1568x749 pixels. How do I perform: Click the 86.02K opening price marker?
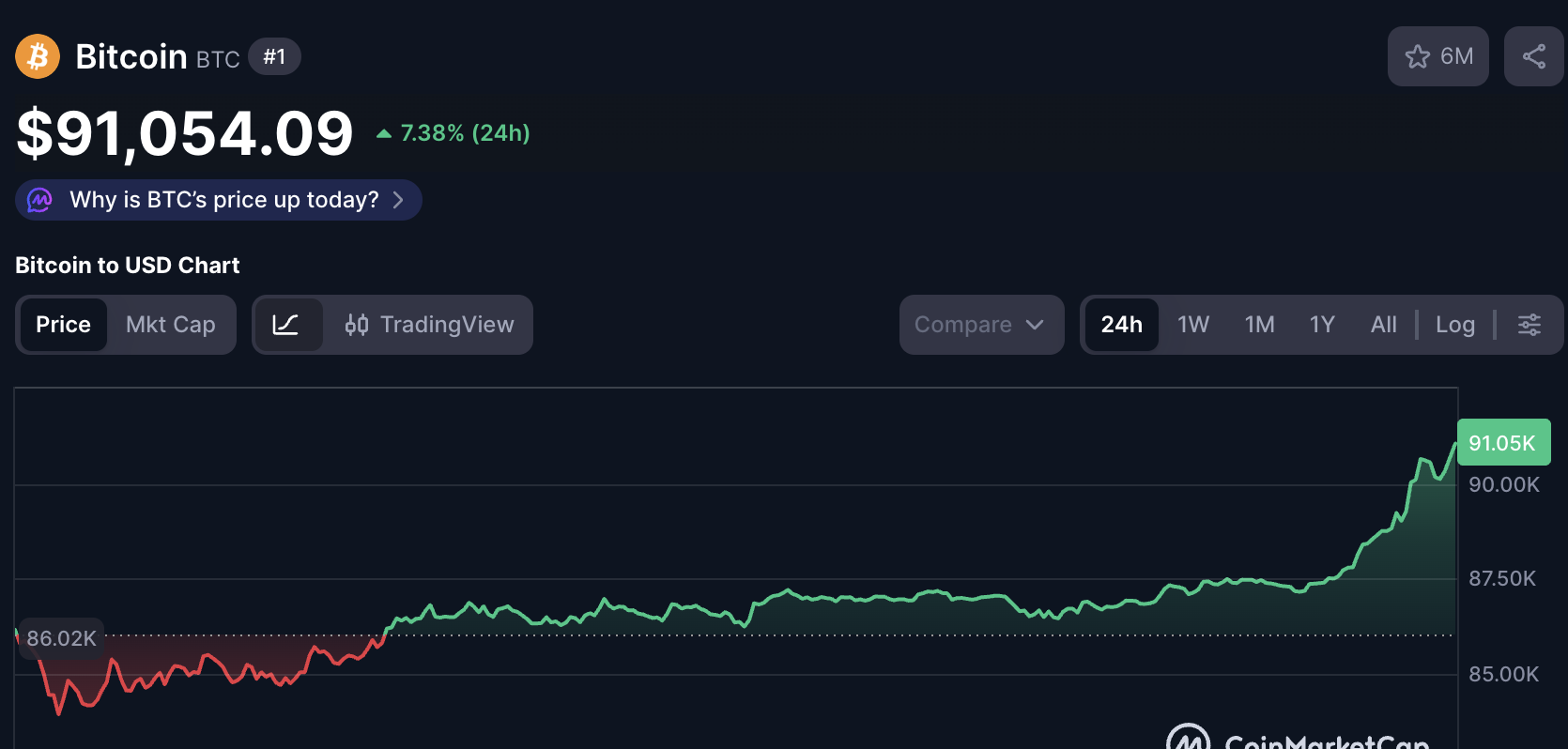pyautogui.click(x=61, y=638)
